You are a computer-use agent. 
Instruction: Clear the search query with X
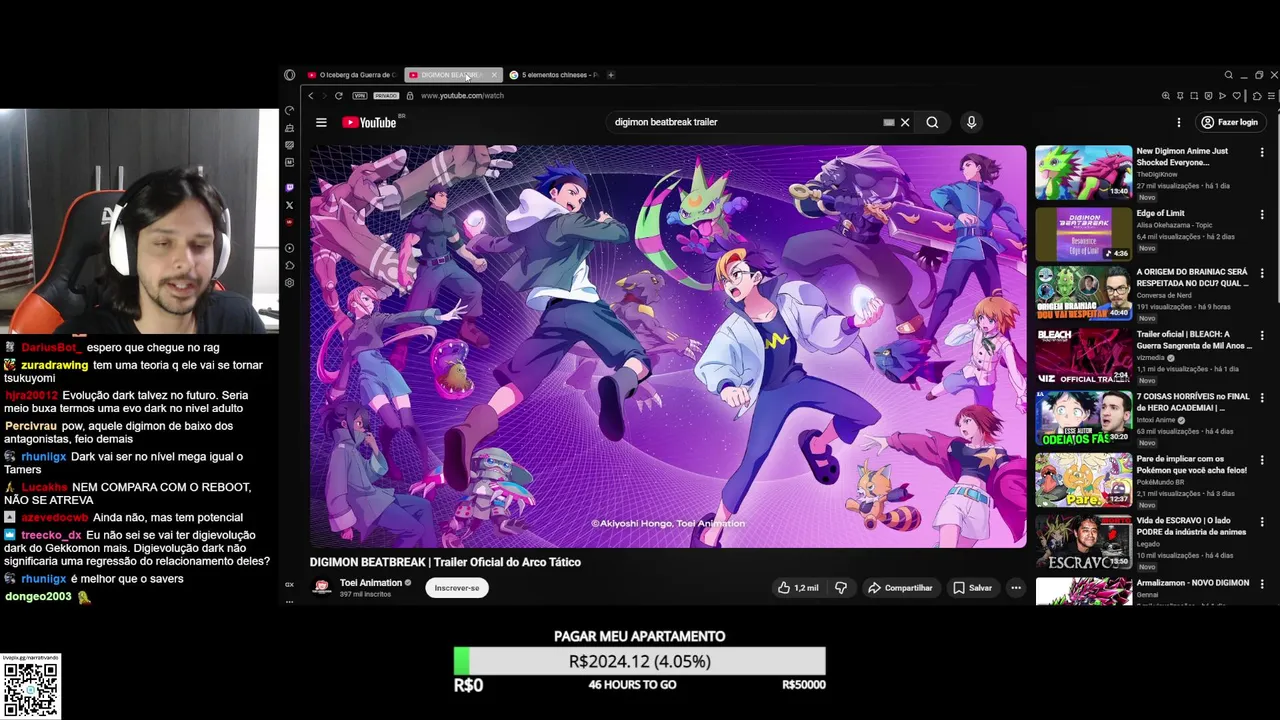coord(905,122)
